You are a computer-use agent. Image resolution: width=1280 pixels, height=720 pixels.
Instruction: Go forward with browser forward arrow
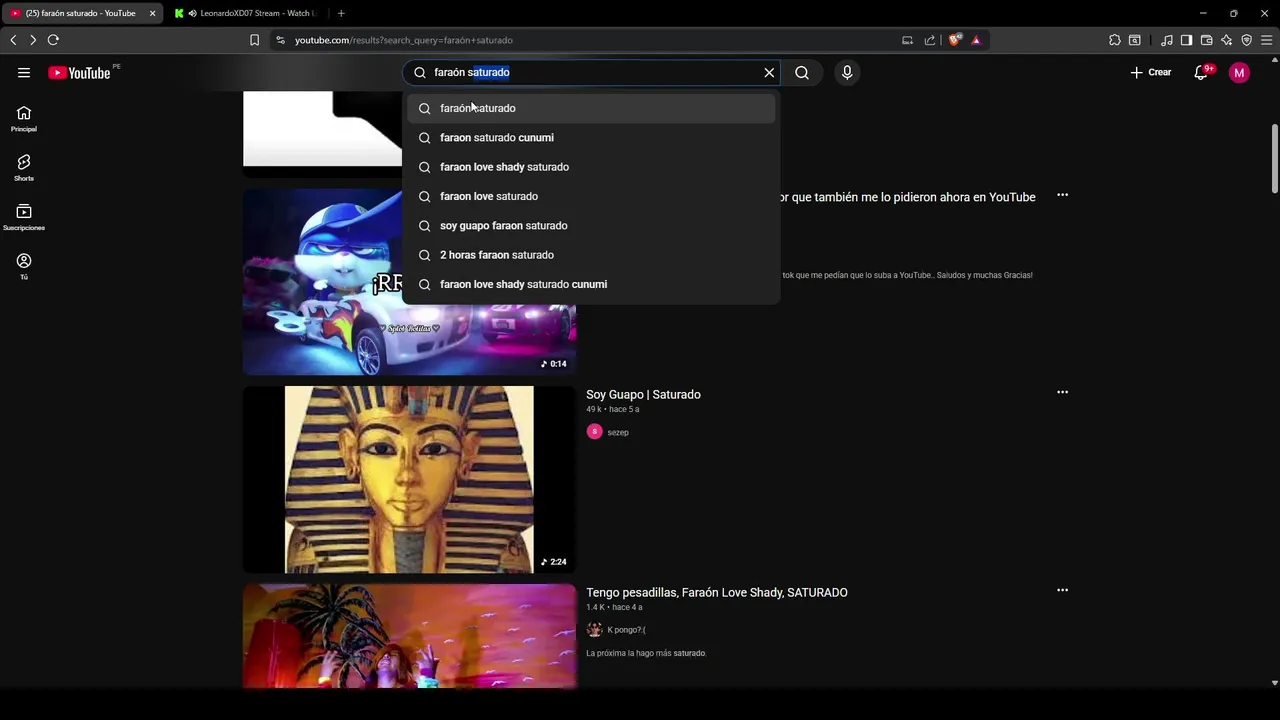[x=32, y=40]
